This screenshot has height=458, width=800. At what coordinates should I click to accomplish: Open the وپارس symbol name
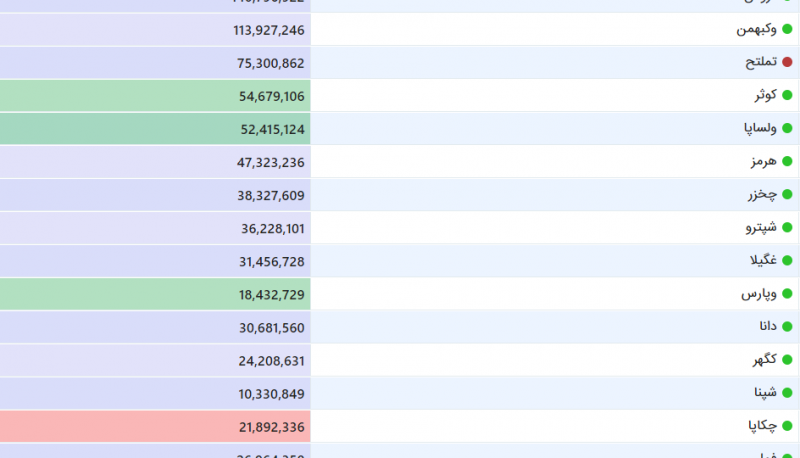759,294
